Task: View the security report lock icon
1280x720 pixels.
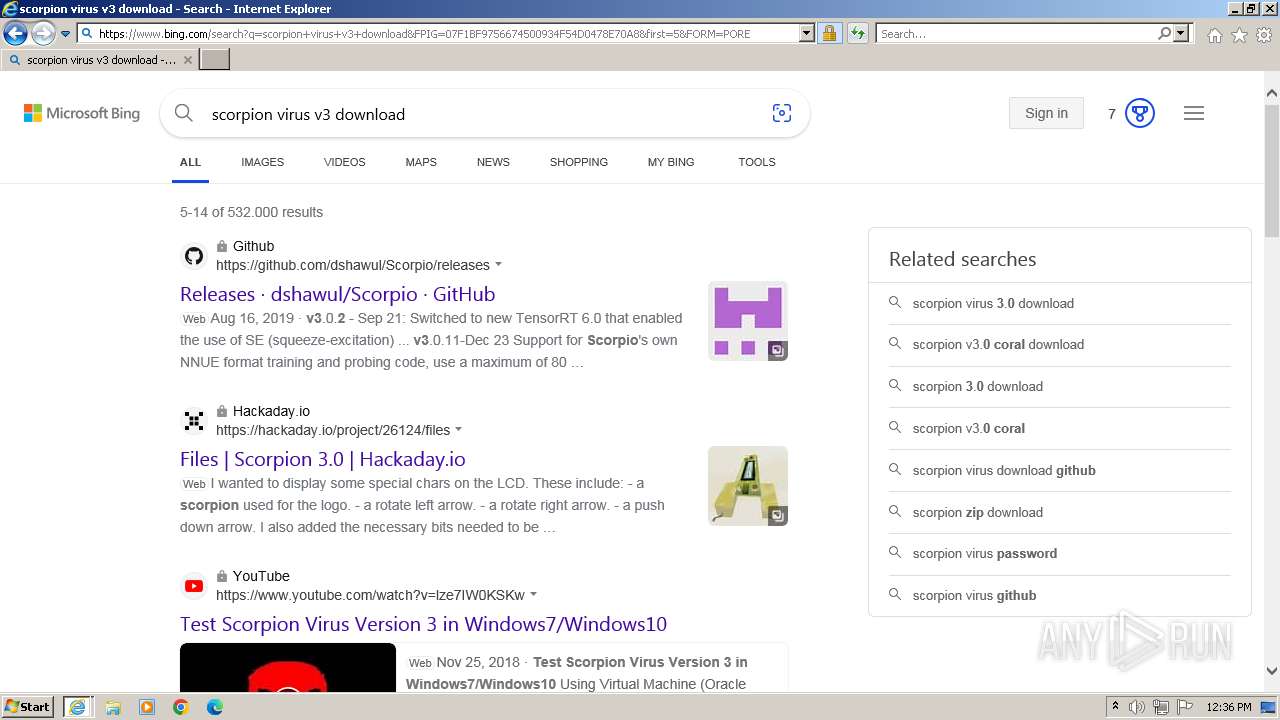Action: tap(829, 33)
